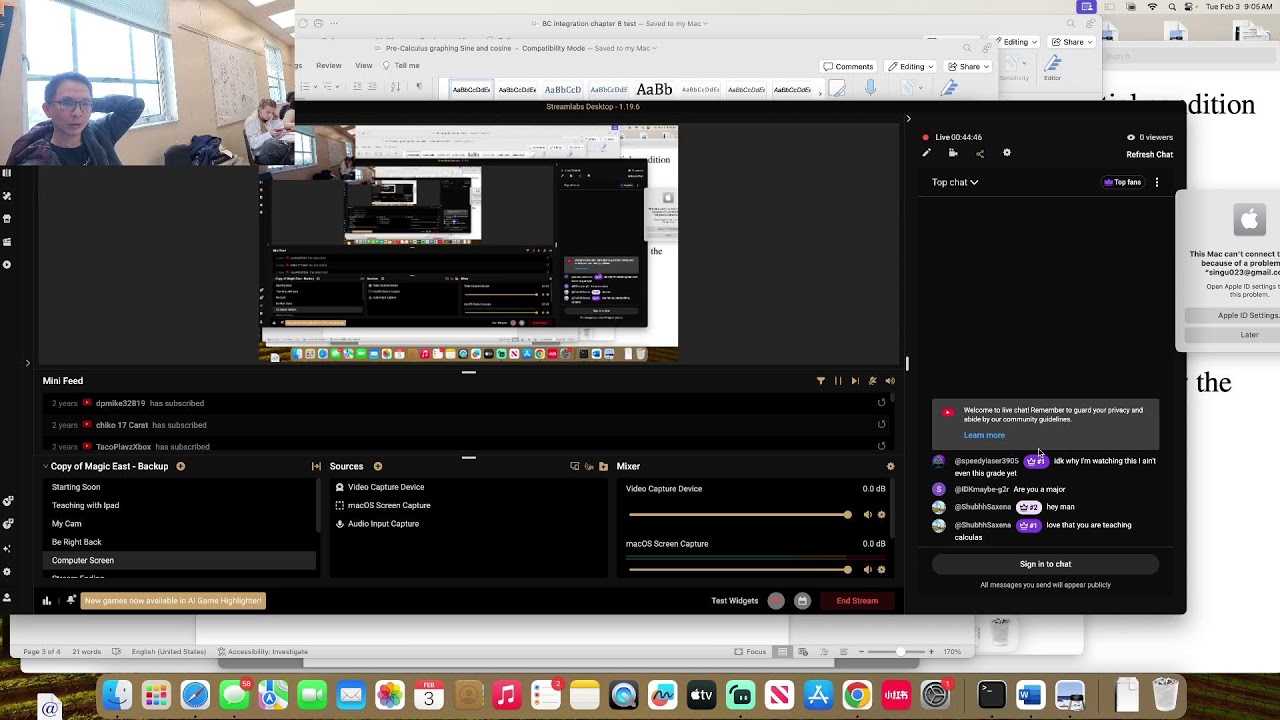Viewport: 1280px width, 720px height.
Task: Expand sidebar with arrow above Mini Feed
Action: coord(28,363)
